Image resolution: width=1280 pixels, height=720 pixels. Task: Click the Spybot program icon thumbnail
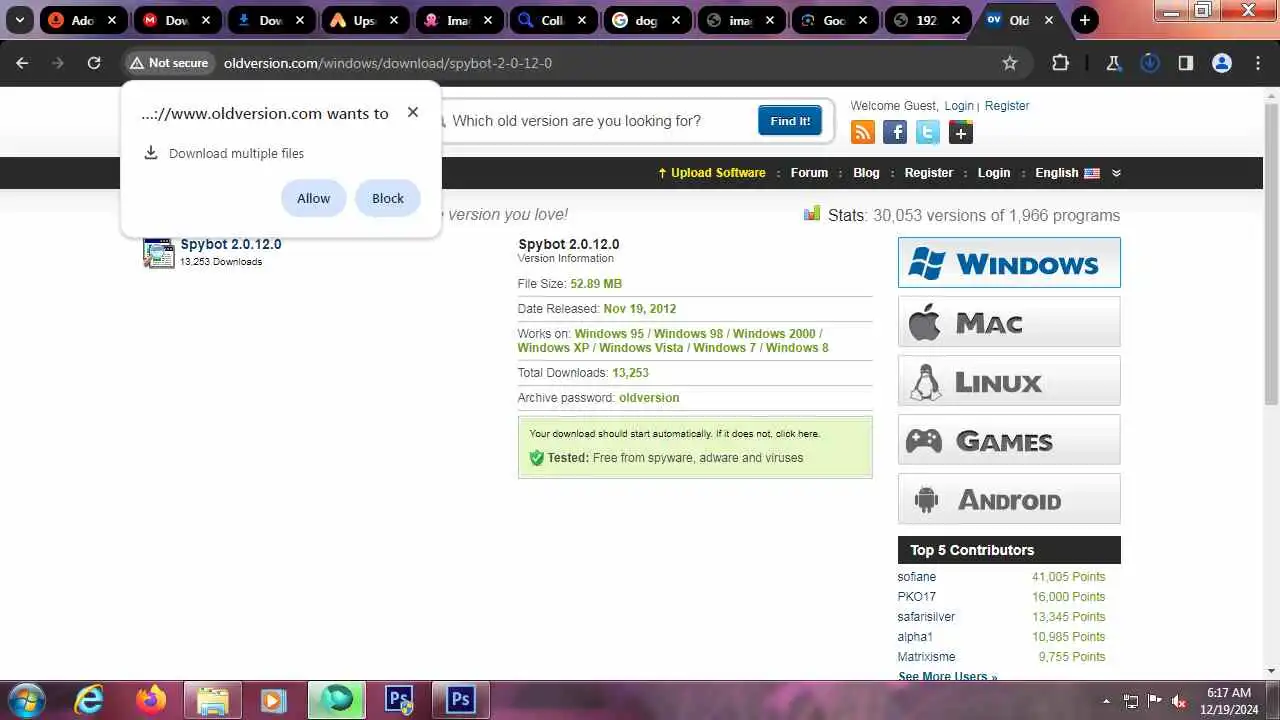[158, 253]
